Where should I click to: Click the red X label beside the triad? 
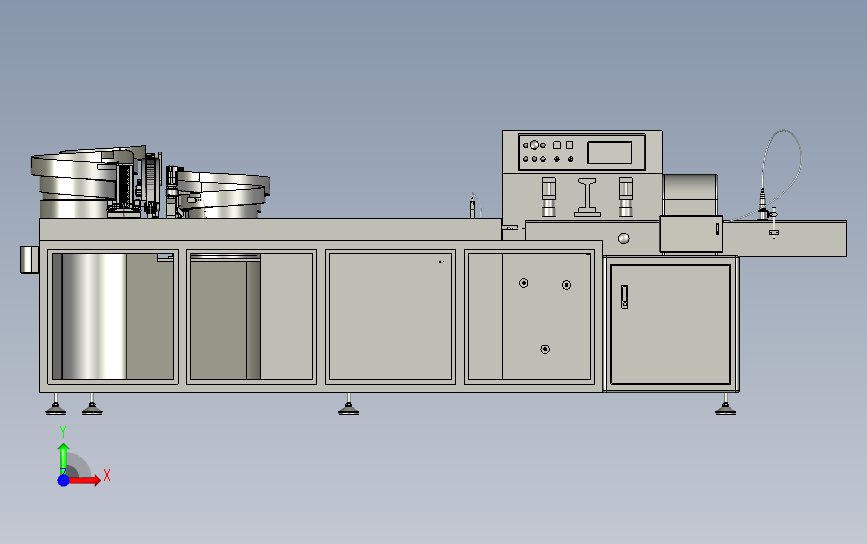click(107, 475)
